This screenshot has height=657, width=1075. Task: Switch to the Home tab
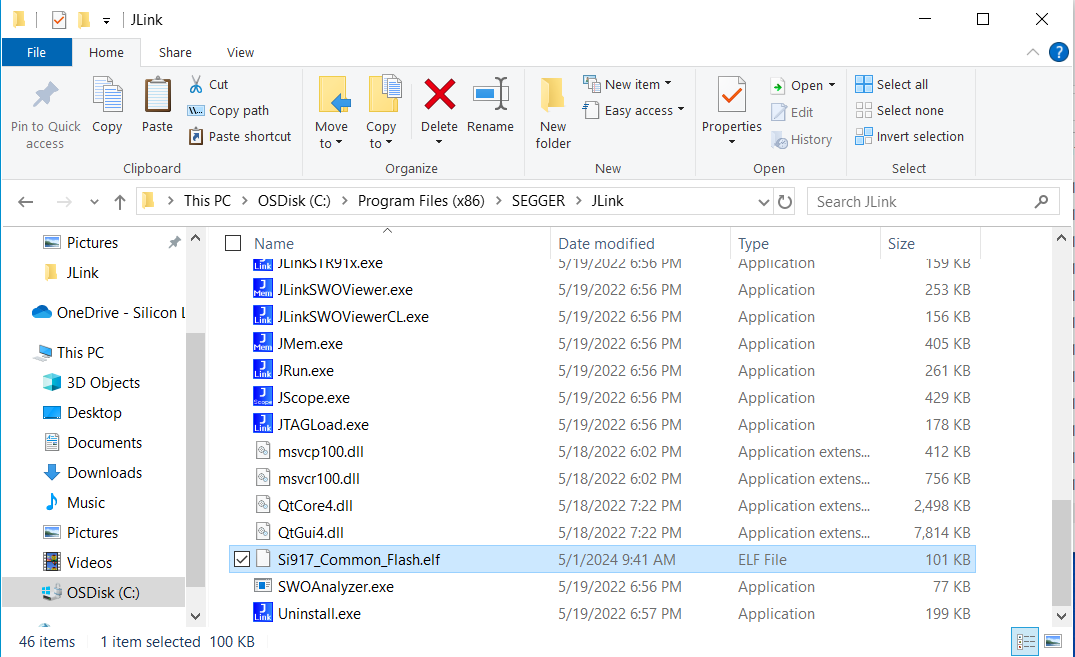(x=106, y=52)
